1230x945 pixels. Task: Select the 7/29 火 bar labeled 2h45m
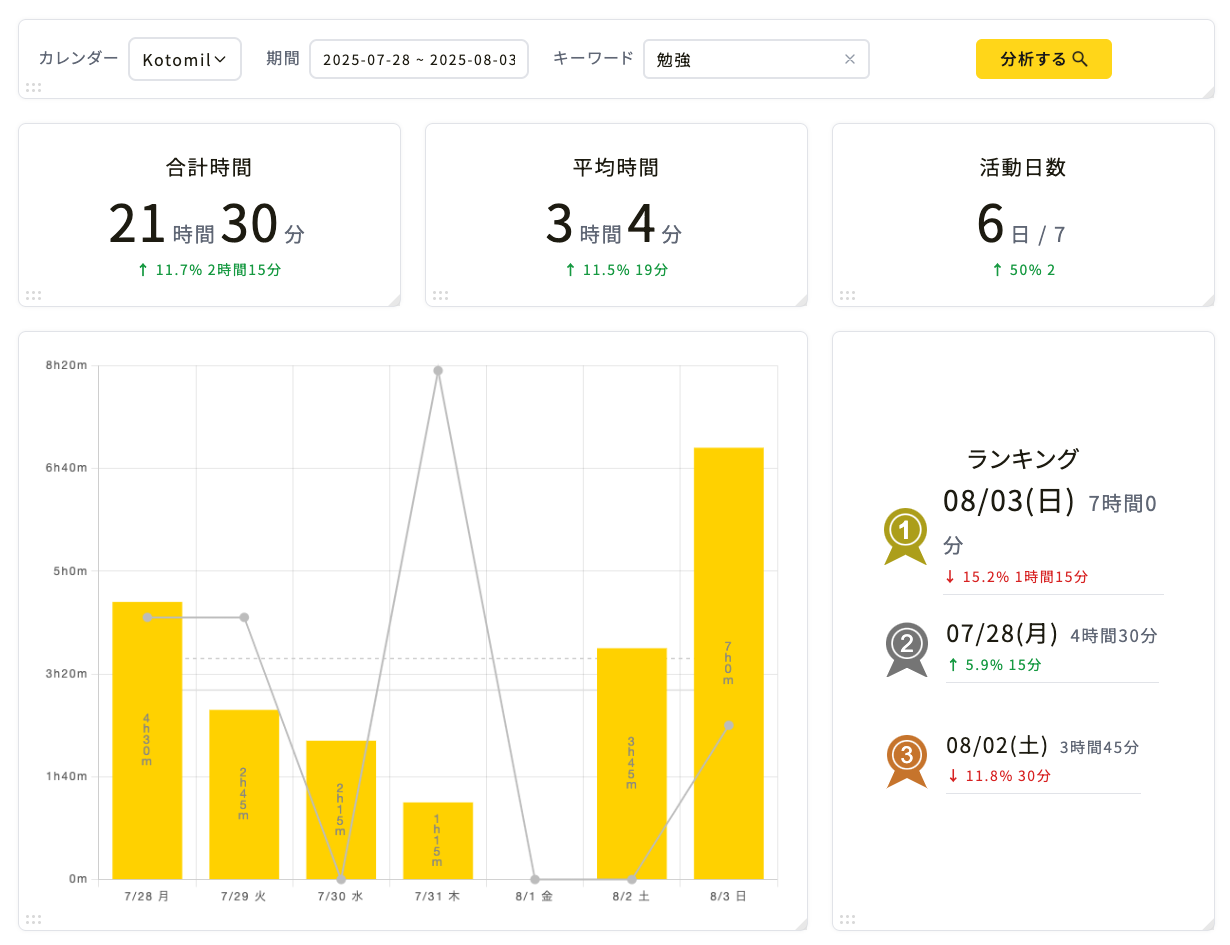pos(244,794)
